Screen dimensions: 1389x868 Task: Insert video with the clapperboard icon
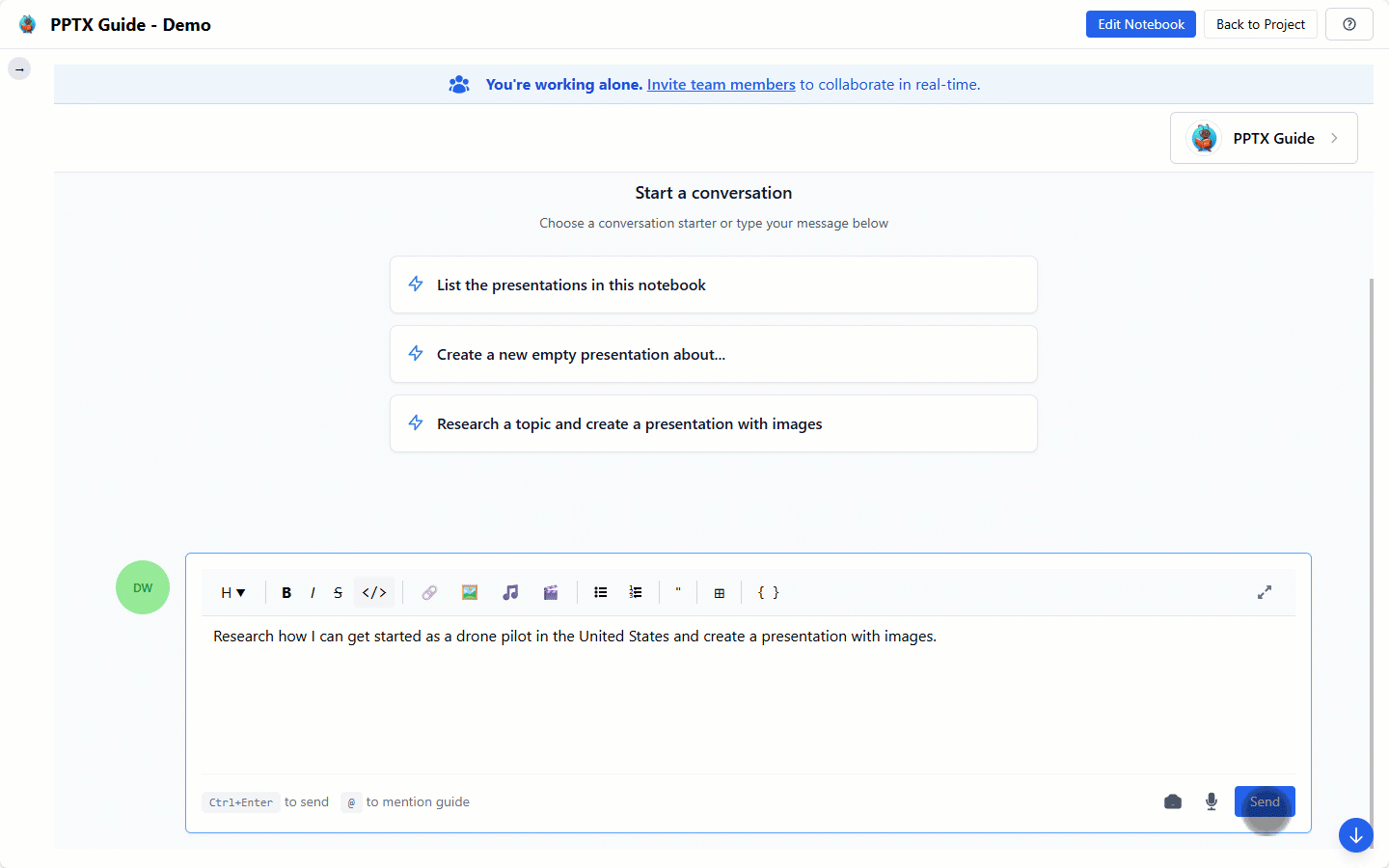(x=551, y=593)
